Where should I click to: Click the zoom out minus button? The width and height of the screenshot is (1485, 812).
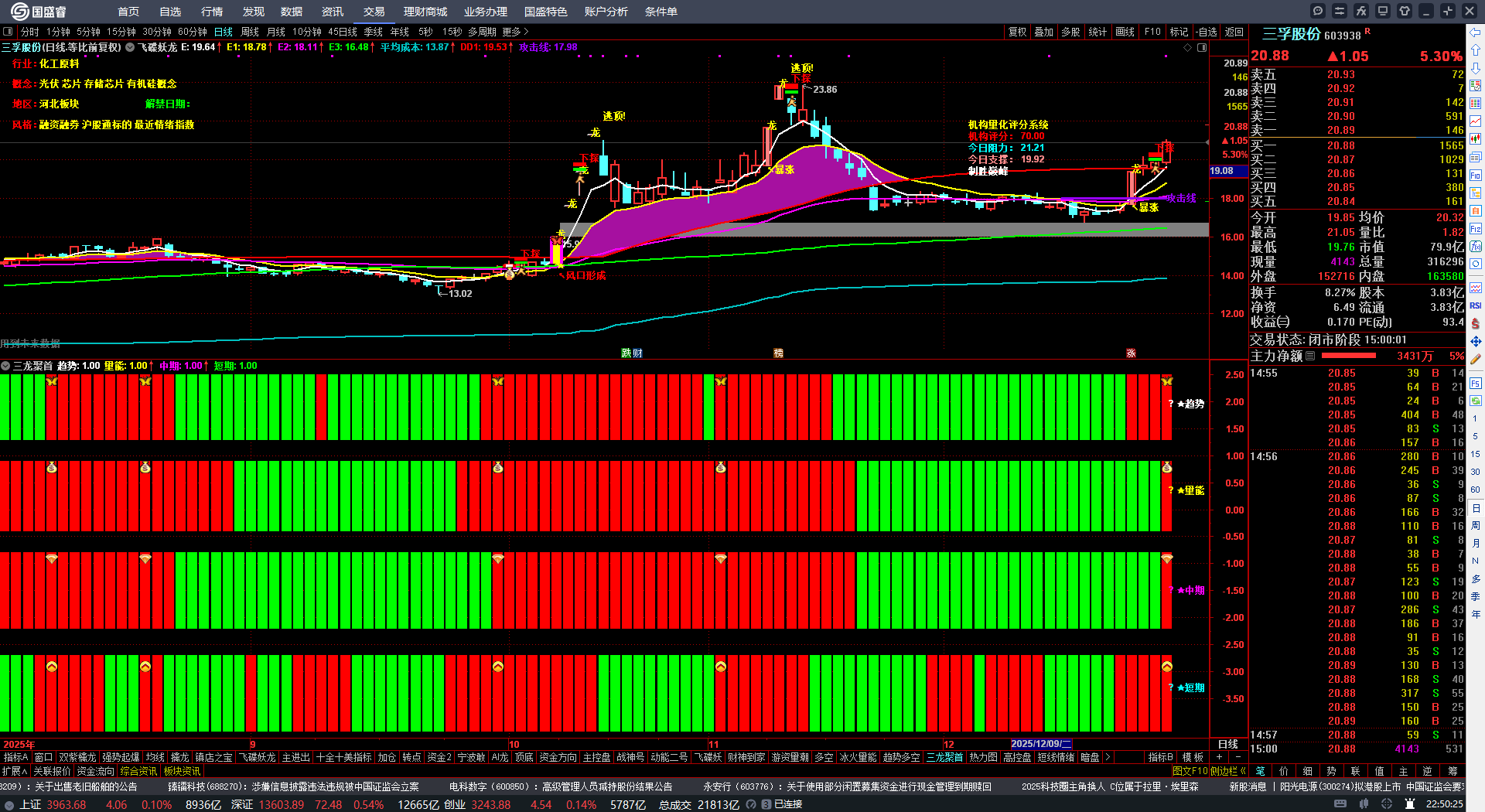point(1237,757)
